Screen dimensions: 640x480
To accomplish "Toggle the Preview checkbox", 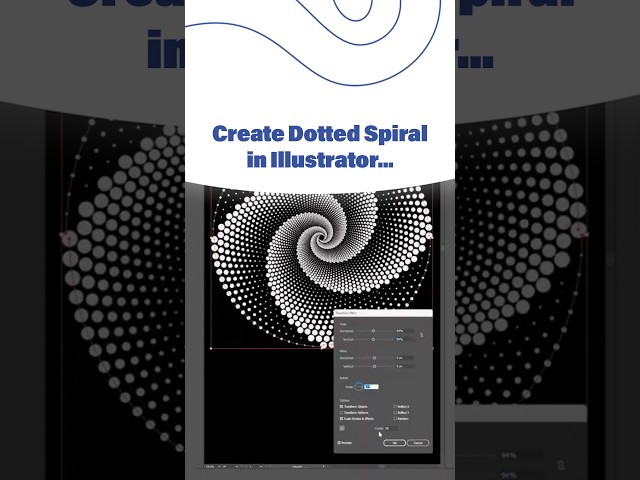I will pyautogui.click(x=339, y=443).
